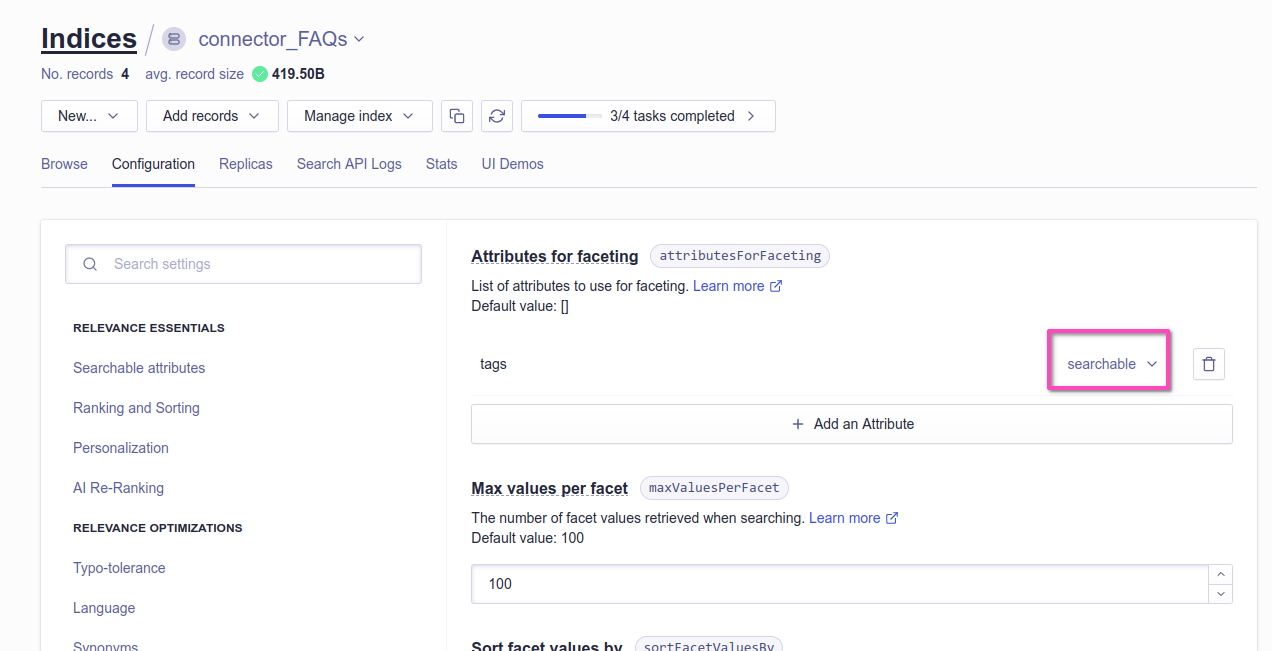Open the maxValuesPerFacet Learn more external link
This screenshot has width=1272, height=651.
click(892, 518)
